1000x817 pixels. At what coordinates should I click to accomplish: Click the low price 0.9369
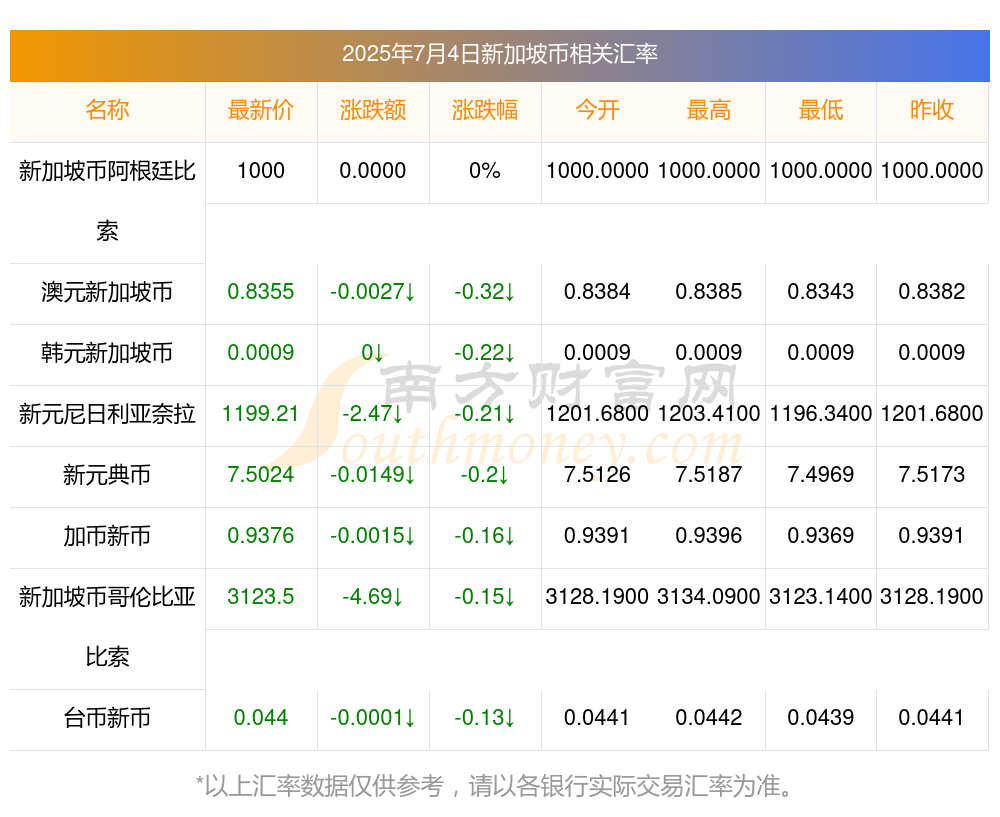(x=821, y=536)
